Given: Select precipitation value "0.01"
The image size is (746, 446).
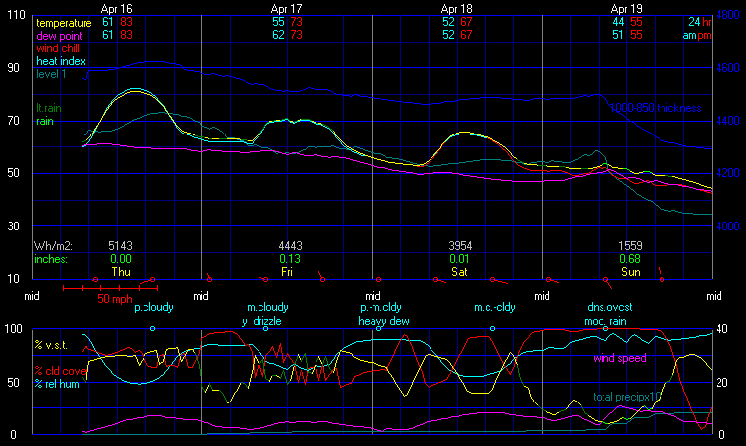Looking at the screenshot, I should pyautogui.click(x=460, y=259).
